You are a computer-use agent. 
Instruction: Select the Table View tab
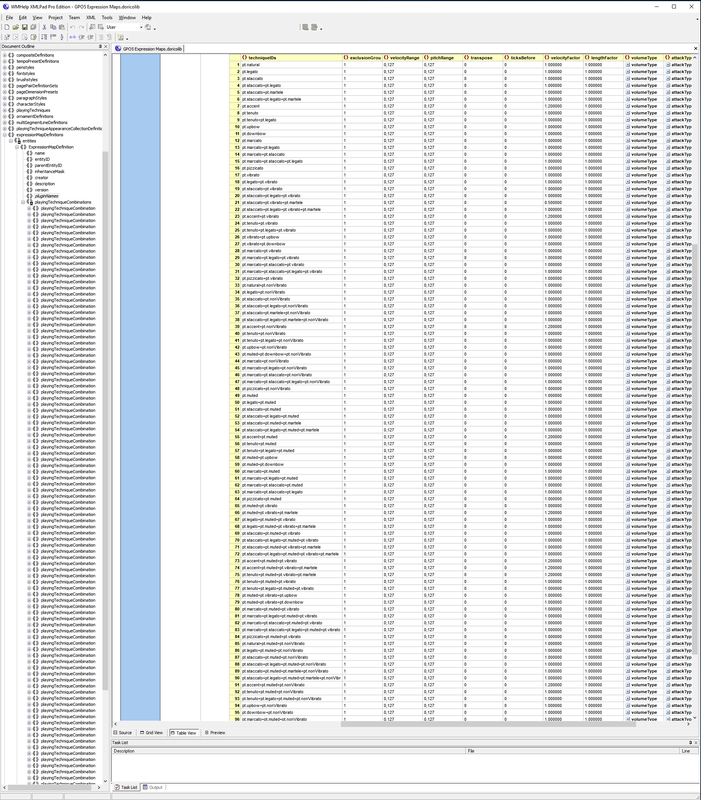click(x=183, y=733)
